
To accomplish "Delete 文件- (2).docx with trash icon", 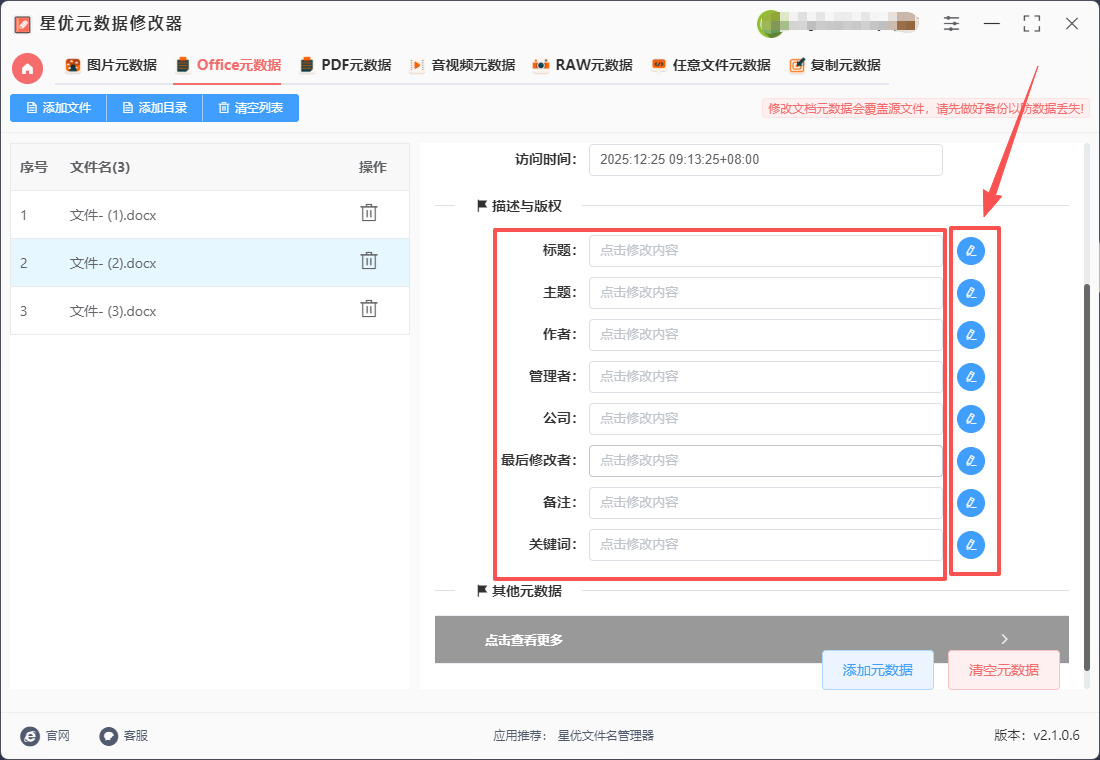I will [x=369, y=261].
